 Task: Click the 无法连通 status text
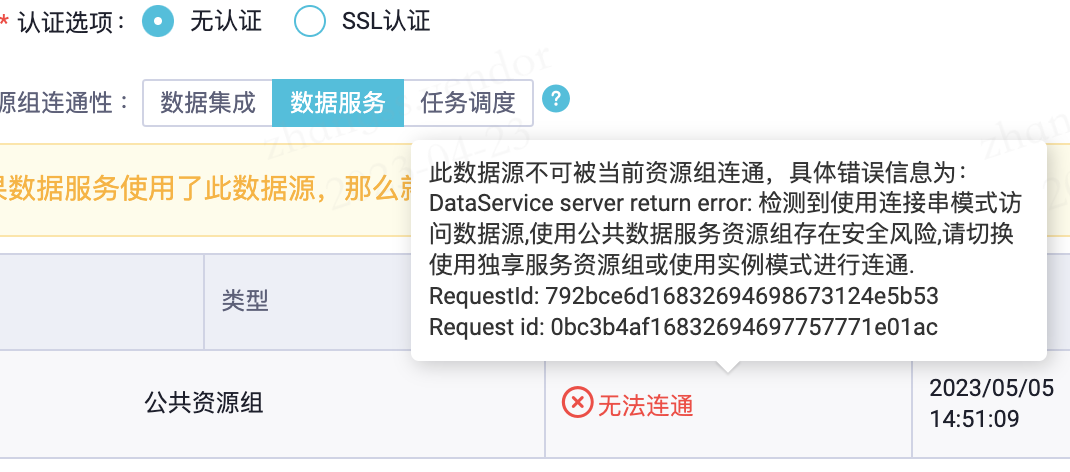[645, 405]
